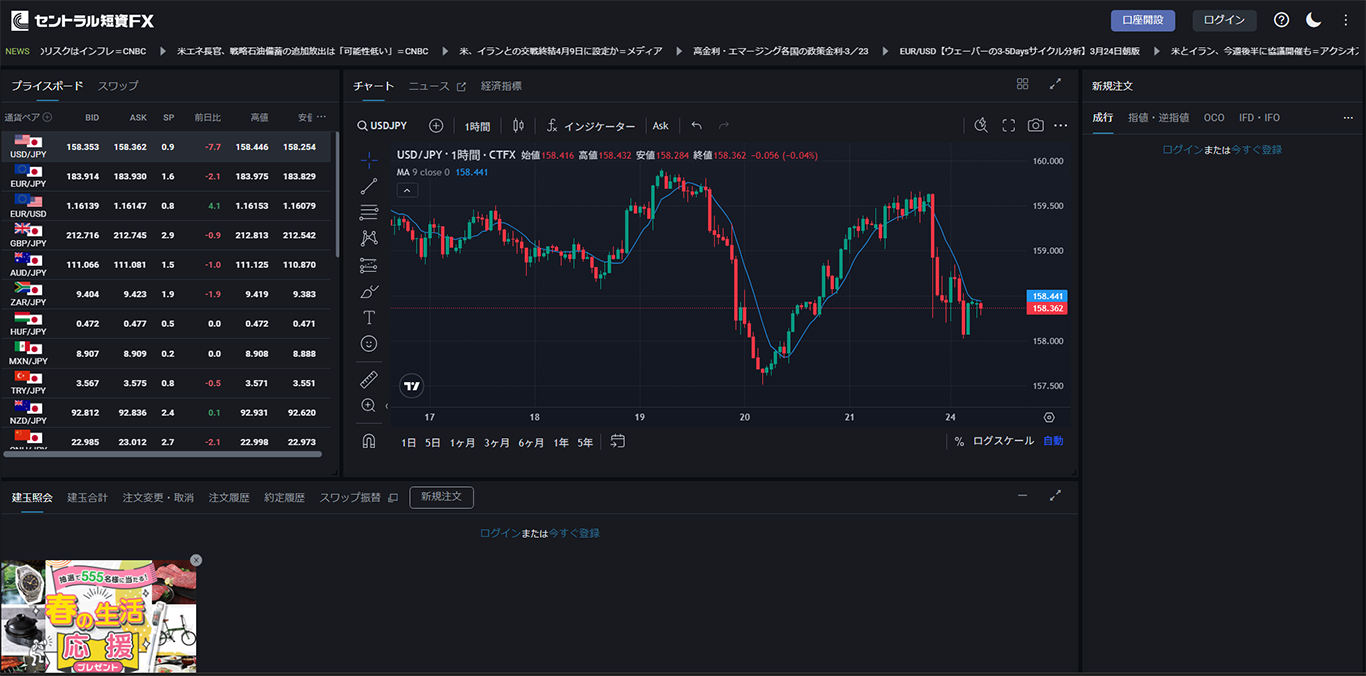Viewport: 1366px width, 676px height.
Task: Click the 口座開設 button
Action: (x=1142, y=20)
